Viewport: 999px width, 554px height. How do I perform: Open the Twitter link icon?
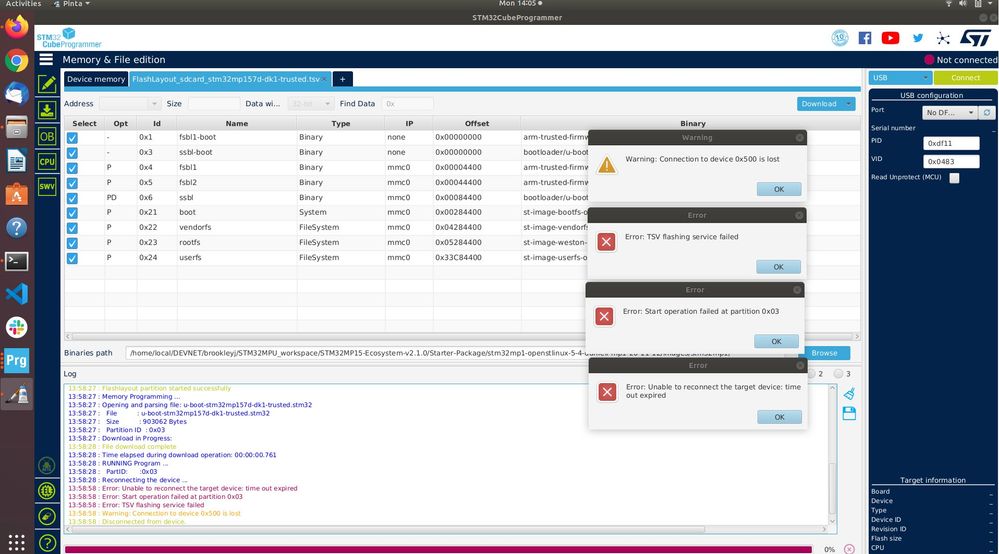(x=917, y=38)
